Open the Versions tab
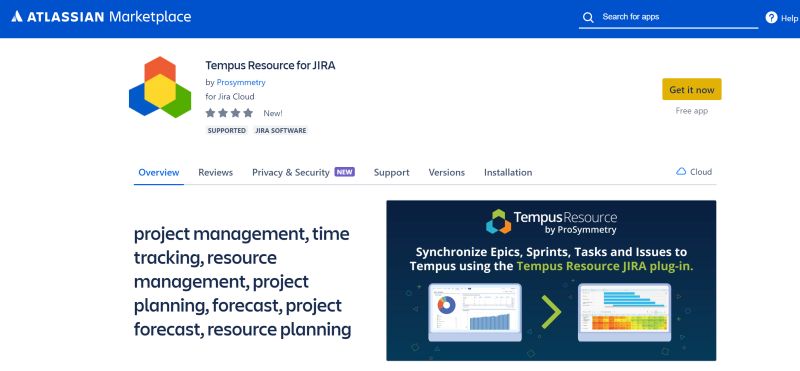 (x=446, y=172)
